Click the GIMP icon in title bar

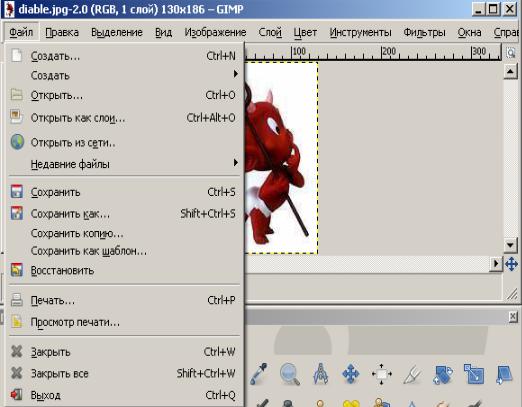tap(9, 9)
